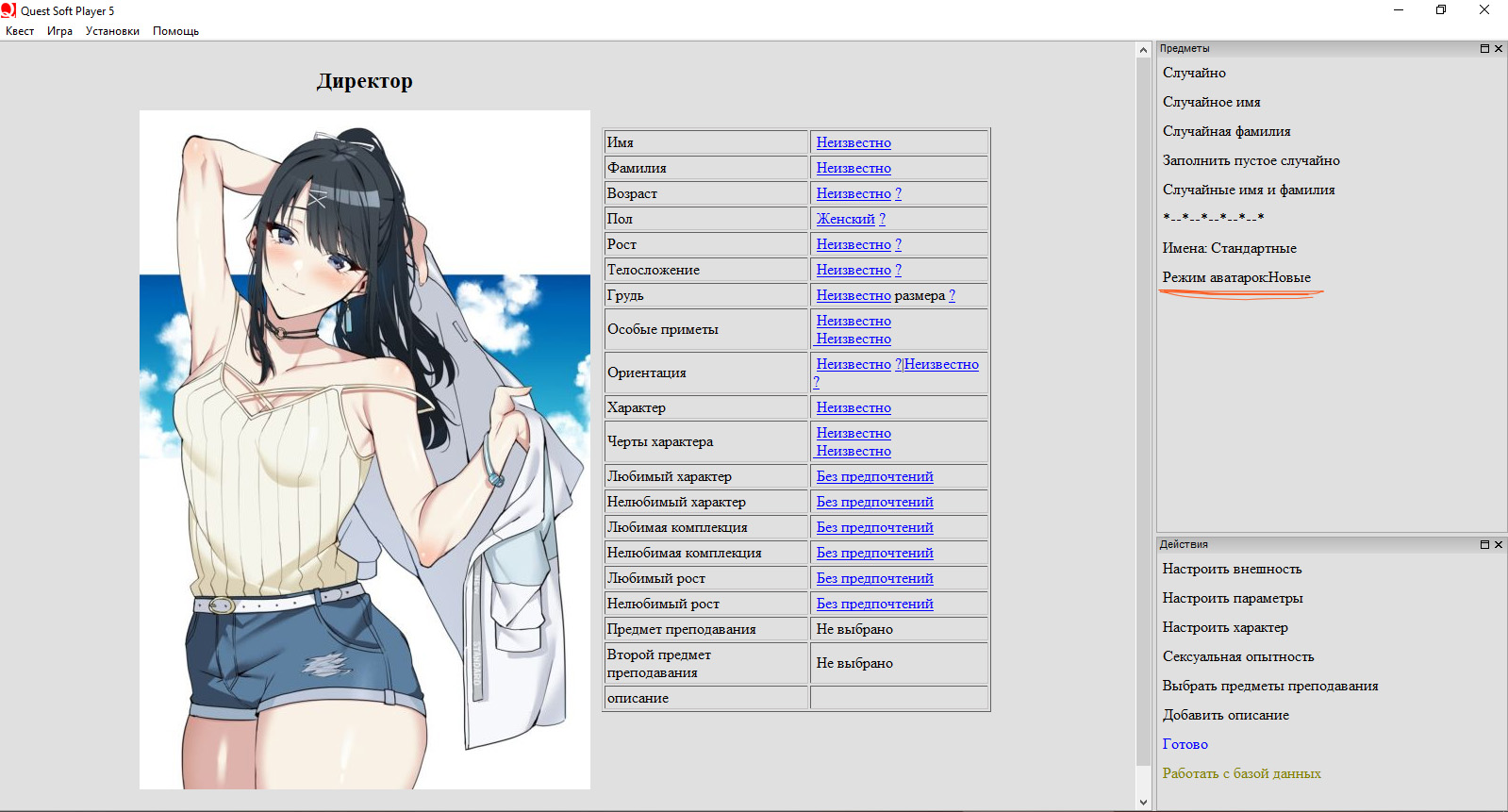This screenshot has height=812, width=1508.
Task: Click first Неизвестно under Черты характера
Action: [853, 433]
